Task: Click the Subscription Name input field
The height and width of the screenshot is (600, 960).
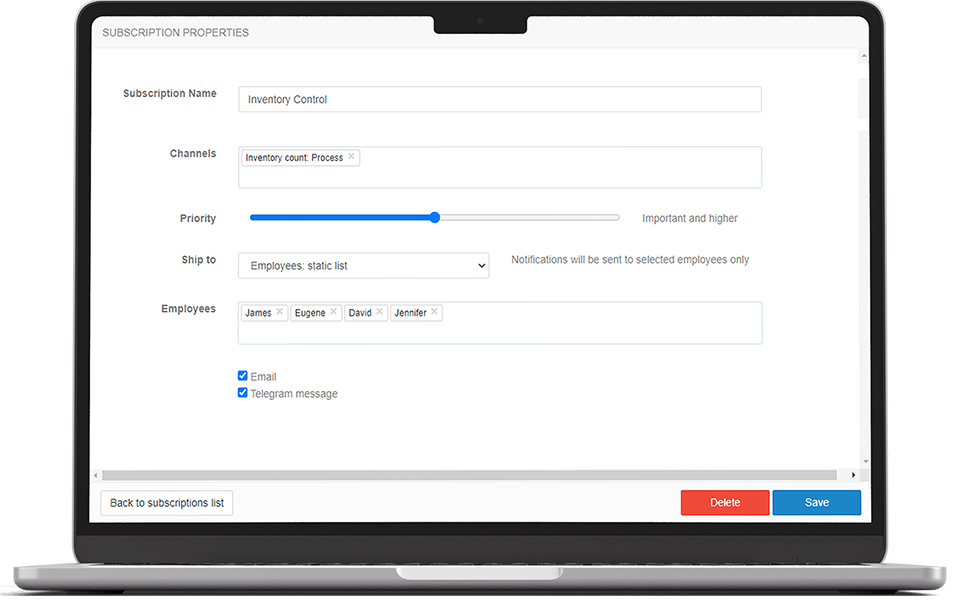Action: [500, 99]
